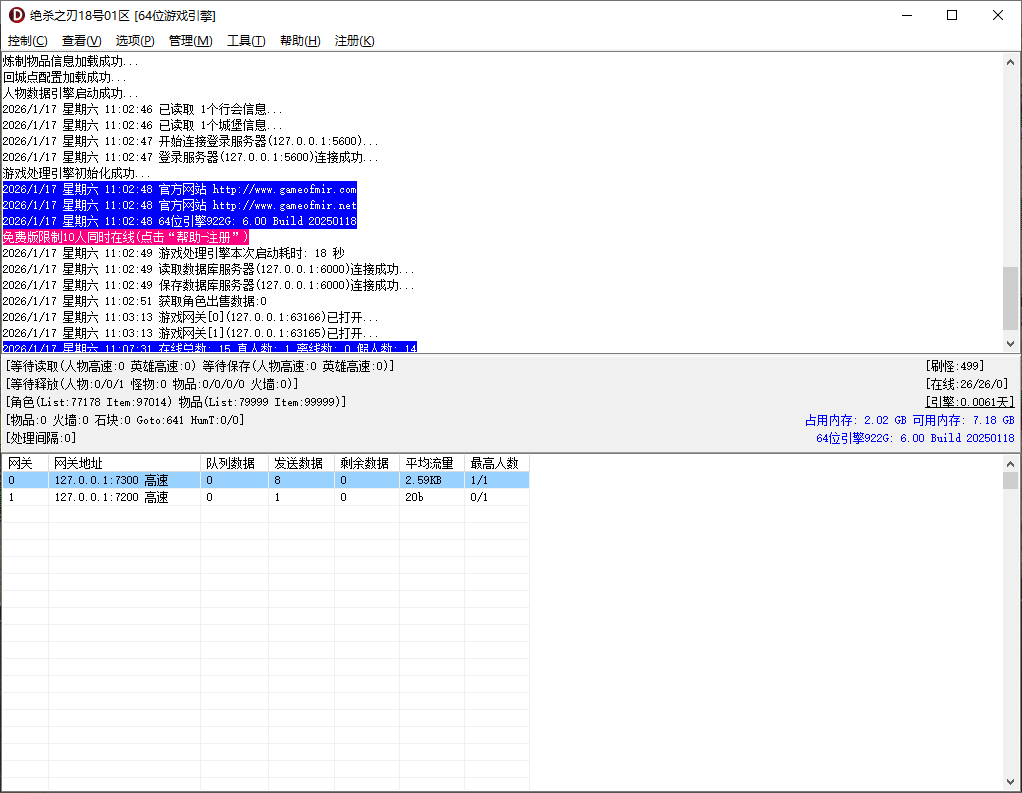1022x793 pixels.
Task: Click the 最高人数 column header
Action: [495, 463]
